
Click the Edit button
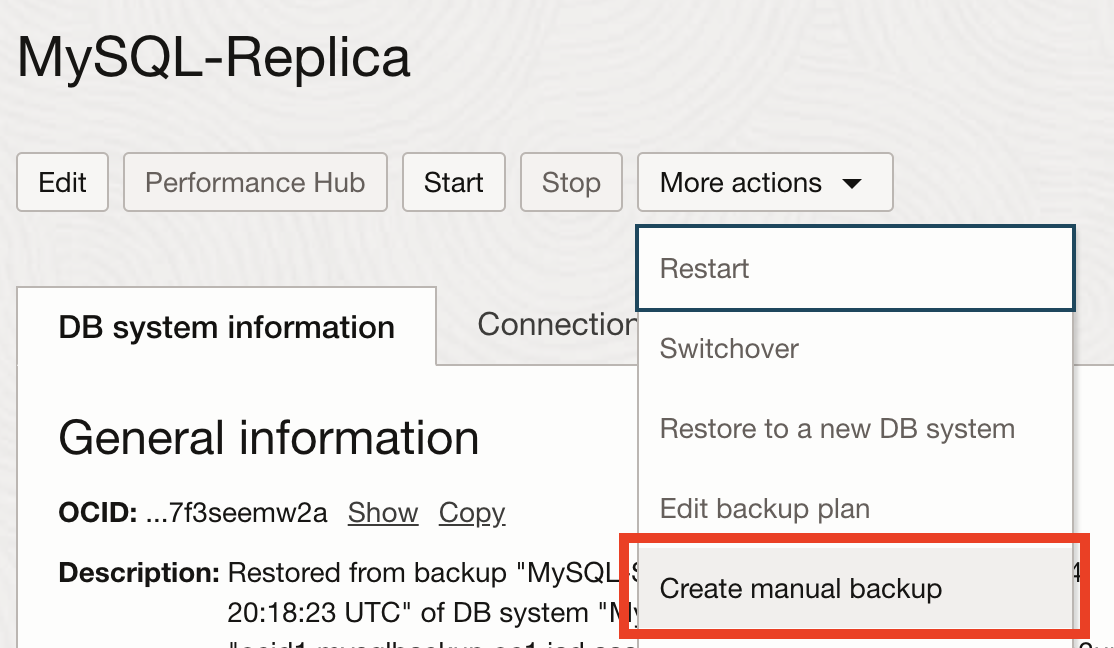(62, 182)
